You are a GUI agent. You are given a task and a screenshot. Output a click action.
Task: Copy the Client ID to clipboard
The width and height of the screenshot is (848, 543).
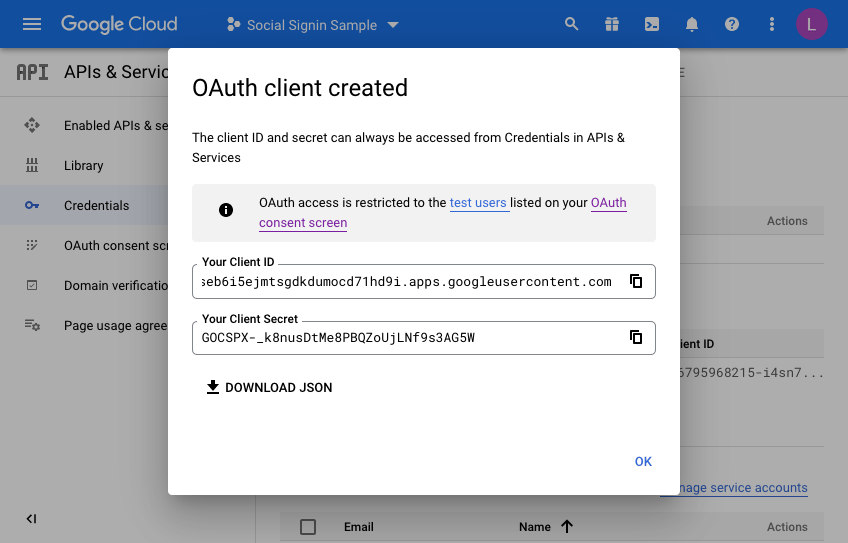point(636,281)
